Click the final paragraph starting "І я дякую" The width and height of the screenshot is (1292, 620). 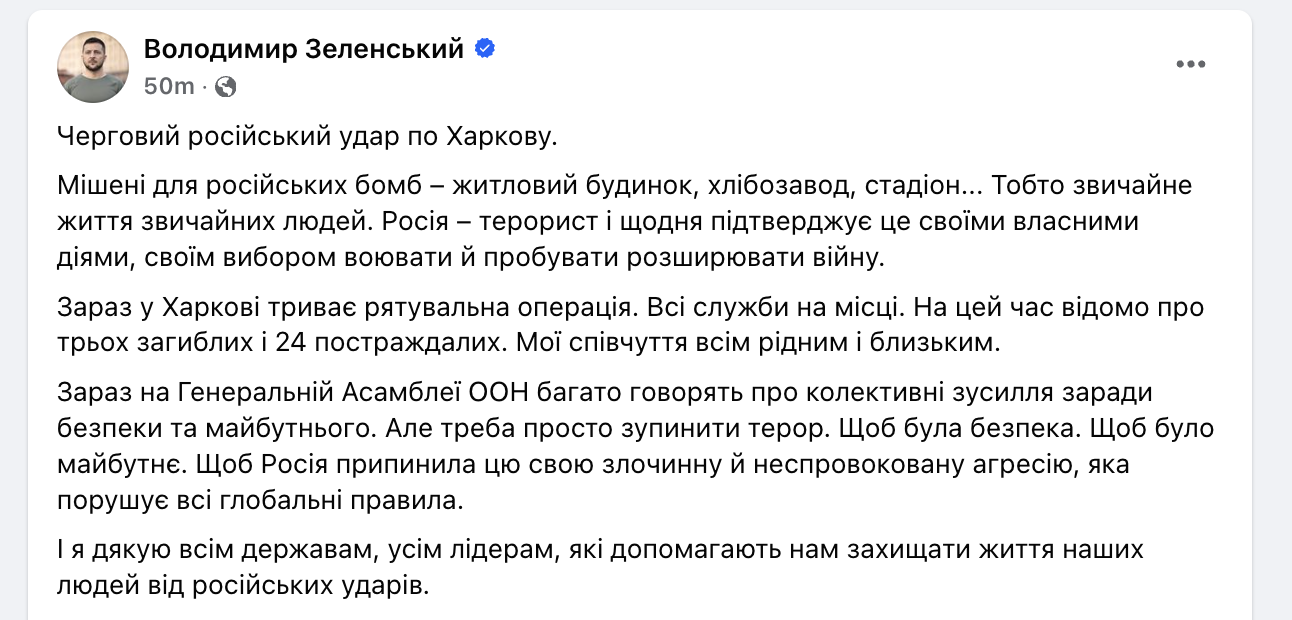click(x=600, y=565)
